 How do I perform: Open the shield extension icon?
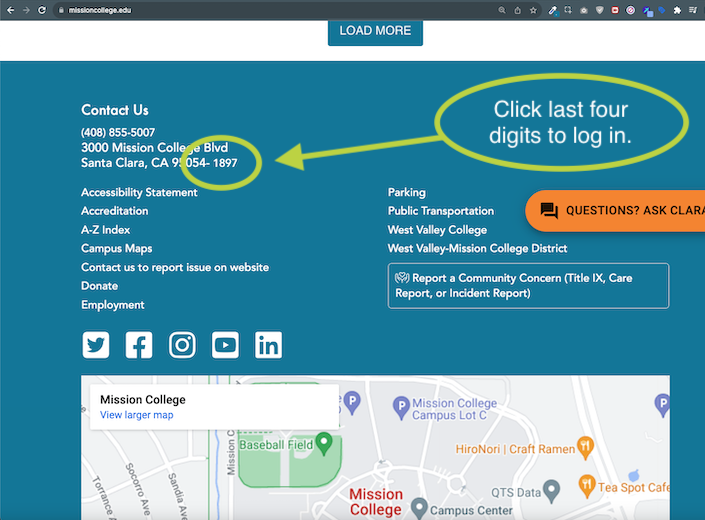(x=599, y=10)
